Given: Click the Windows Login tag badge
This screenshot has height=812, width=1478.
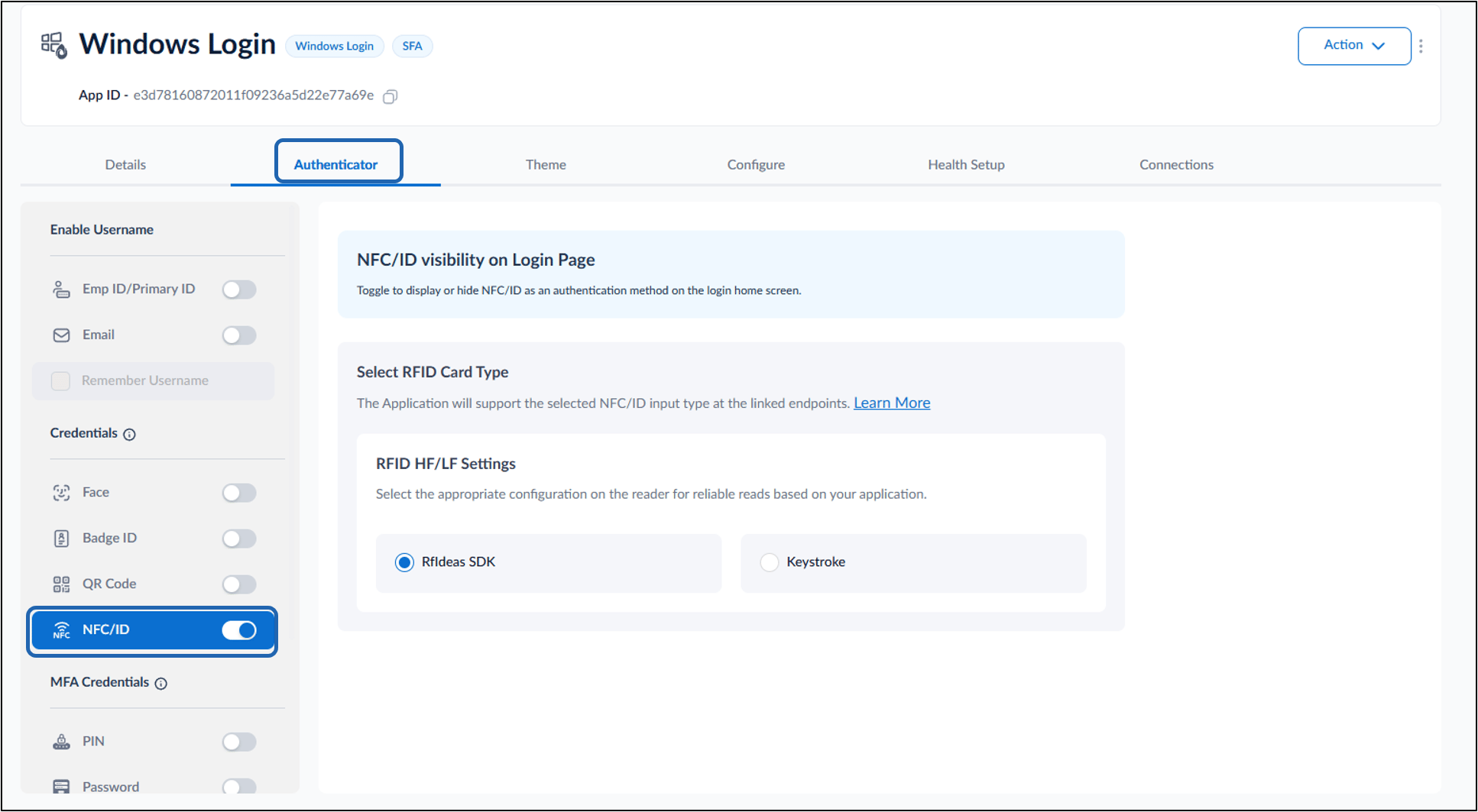Looking at the screenshot, I should [335, 46].
